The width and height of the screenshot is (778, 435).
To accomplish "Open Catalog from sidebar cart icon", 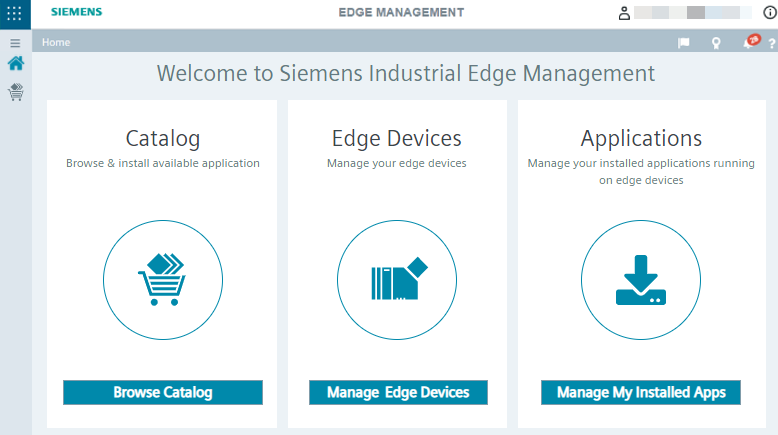I will tap(15, 93).
